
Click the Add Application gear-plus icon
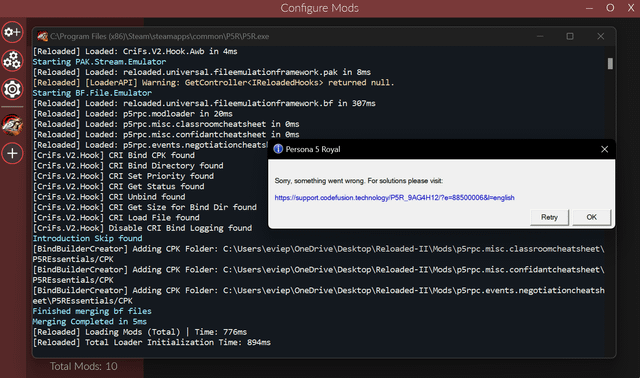[12, 32]
